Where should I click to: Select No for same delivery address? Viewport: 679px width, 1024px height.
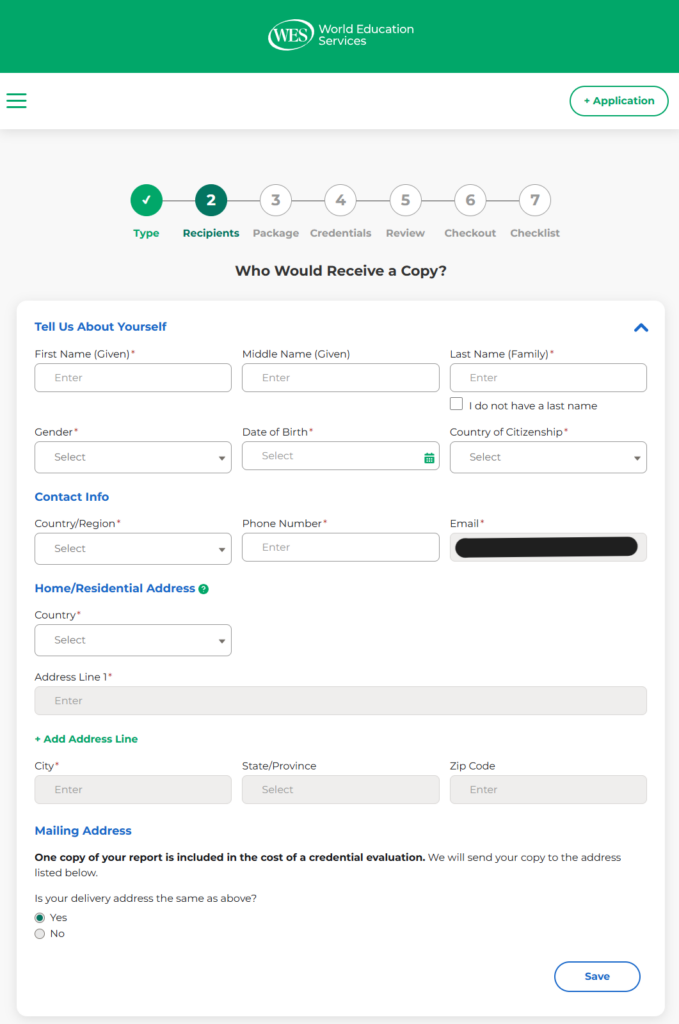pyautogui.click(x=40, y=934)
